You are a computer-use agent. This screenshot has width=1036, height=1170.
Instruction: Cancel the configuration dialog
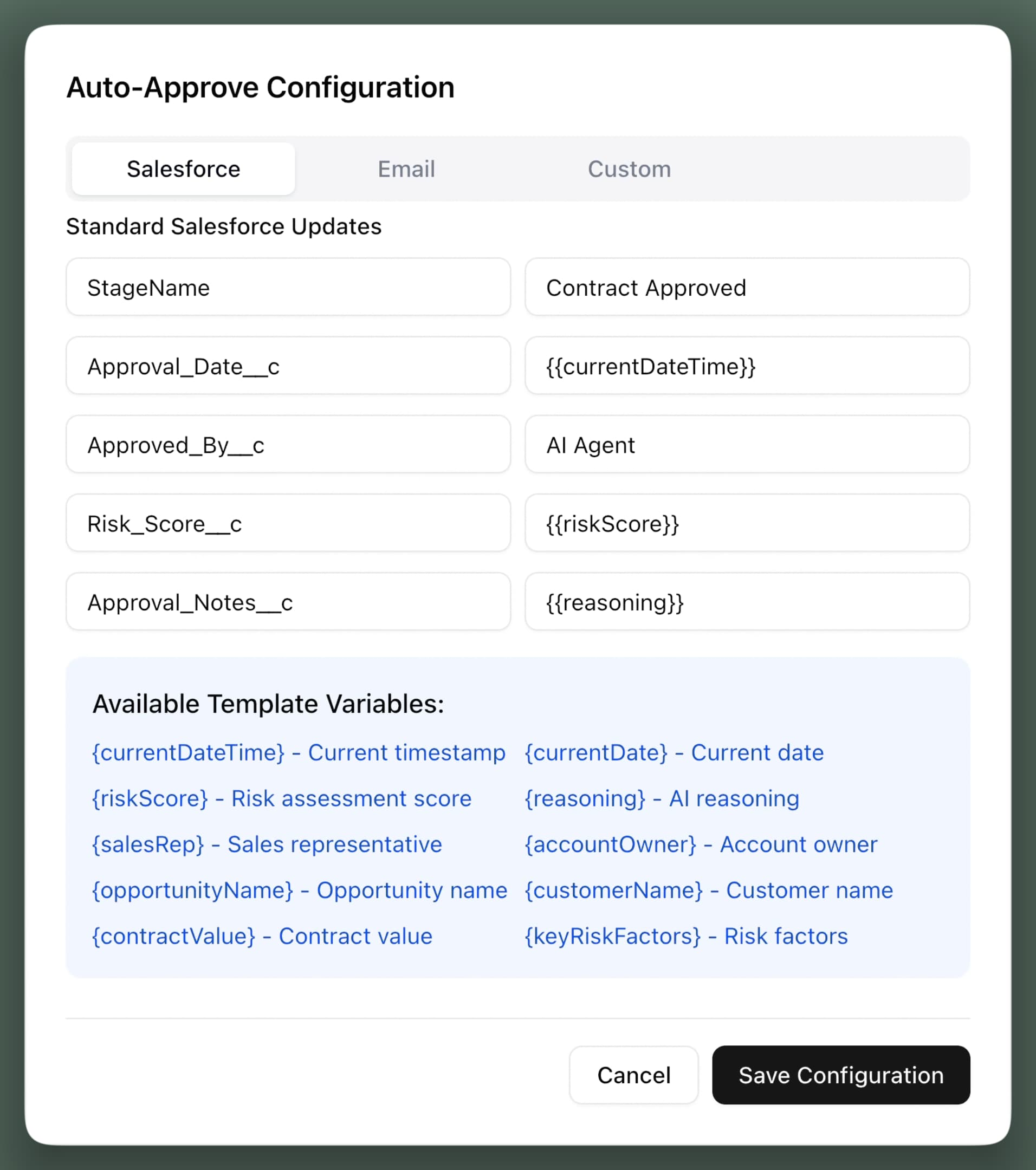pos(633,1075)
